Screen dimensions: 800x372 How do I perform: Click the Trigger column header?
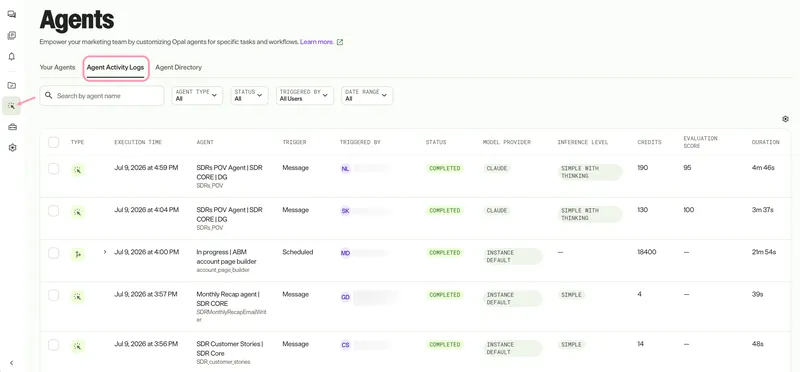pyautogui.click(x=294, y=142)
